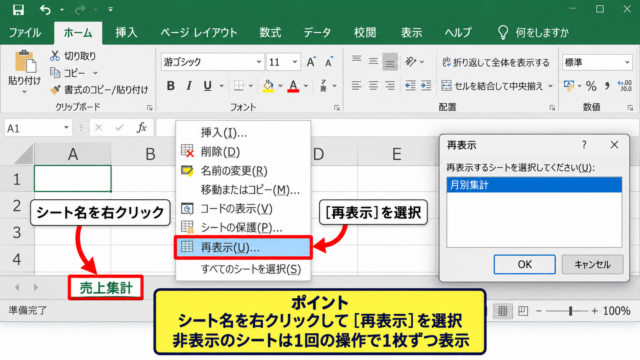Click the Undo arrow icon
Image resolution: width=640 pixels, height=360 pixels.
point(45,9)
